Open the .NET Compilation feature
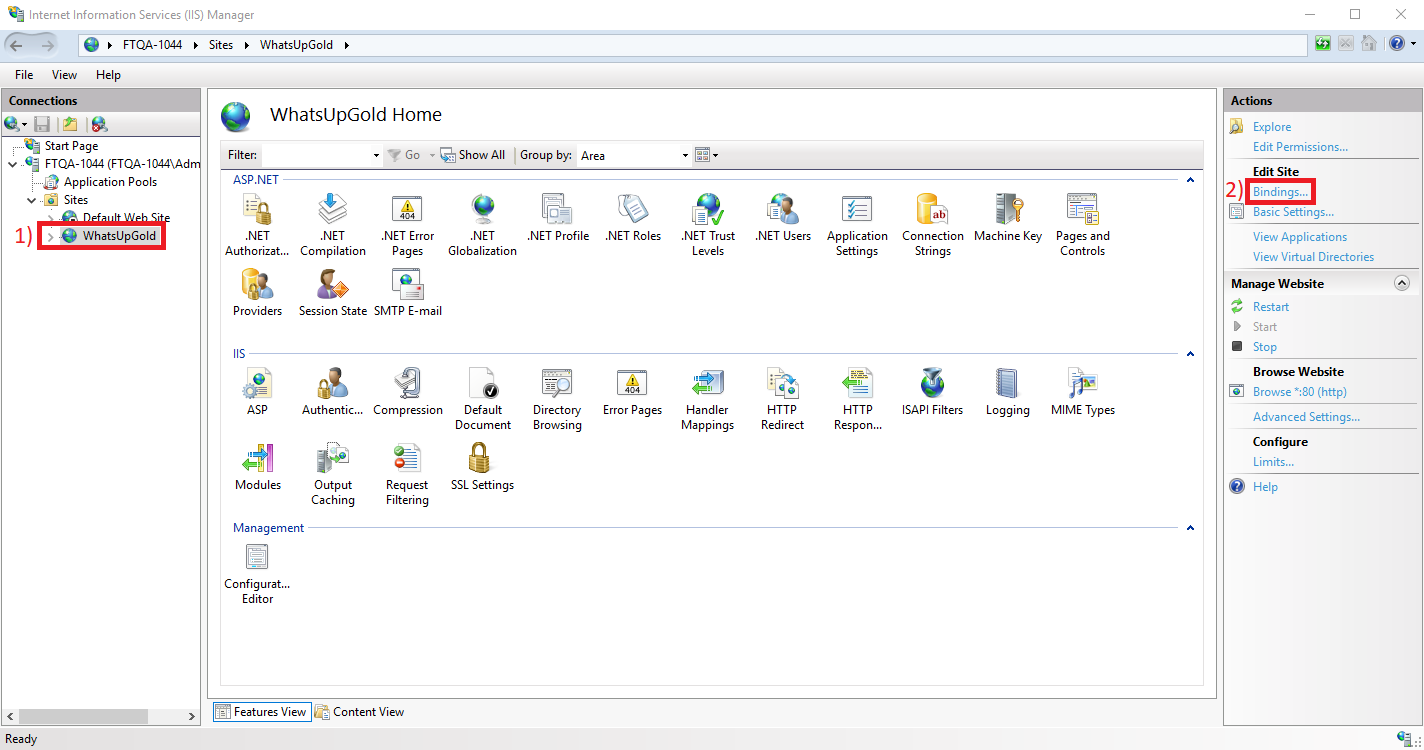Screen dimensions: 1424x750 (x=333, y=225)
